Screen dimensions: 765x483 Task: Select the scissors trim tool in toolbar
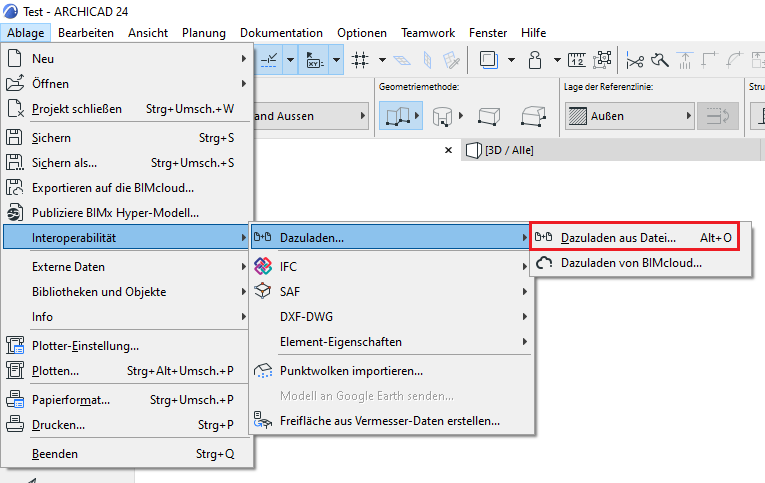click(x=635, y=60)
